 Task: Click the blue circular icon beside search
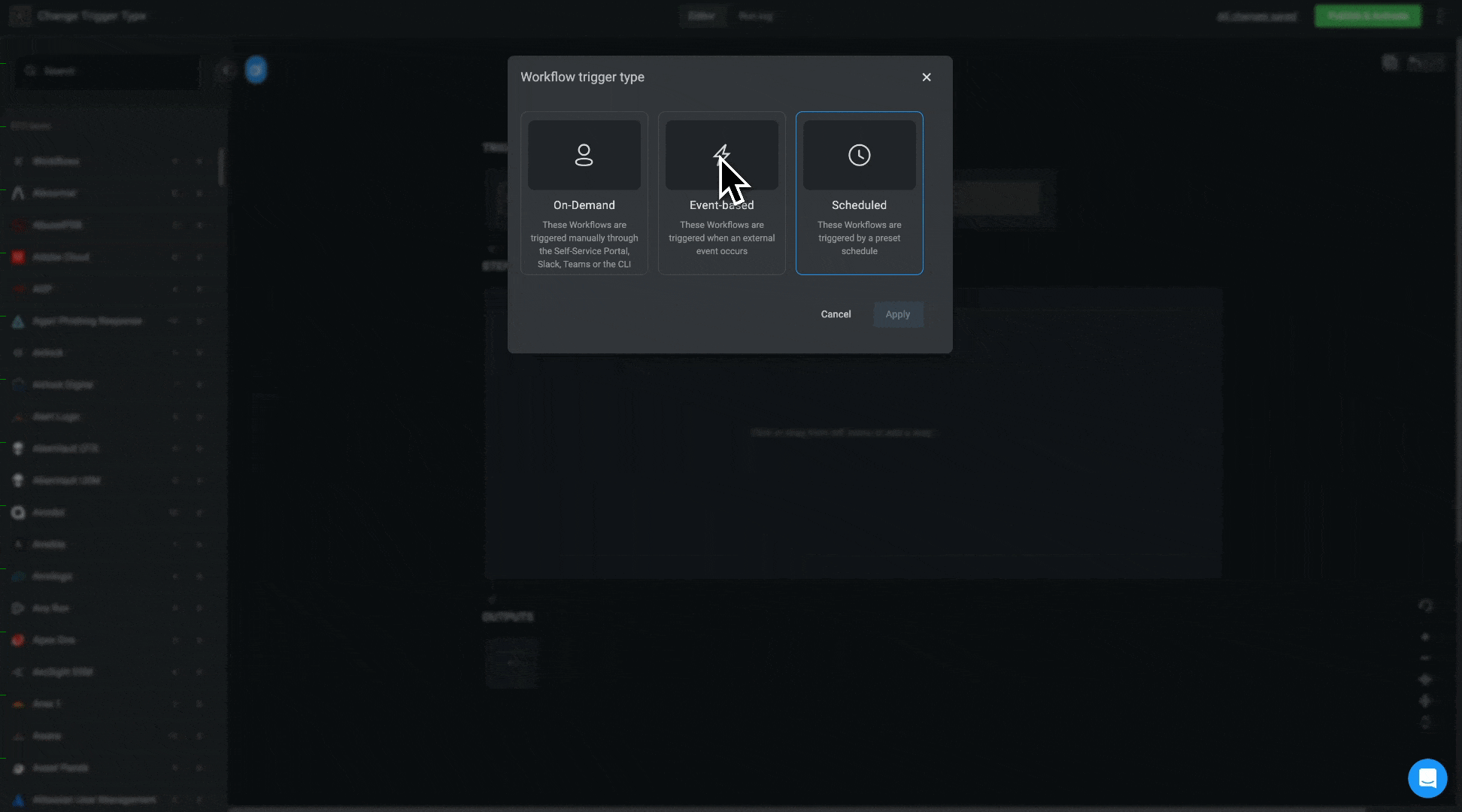(x=256, y=71)
